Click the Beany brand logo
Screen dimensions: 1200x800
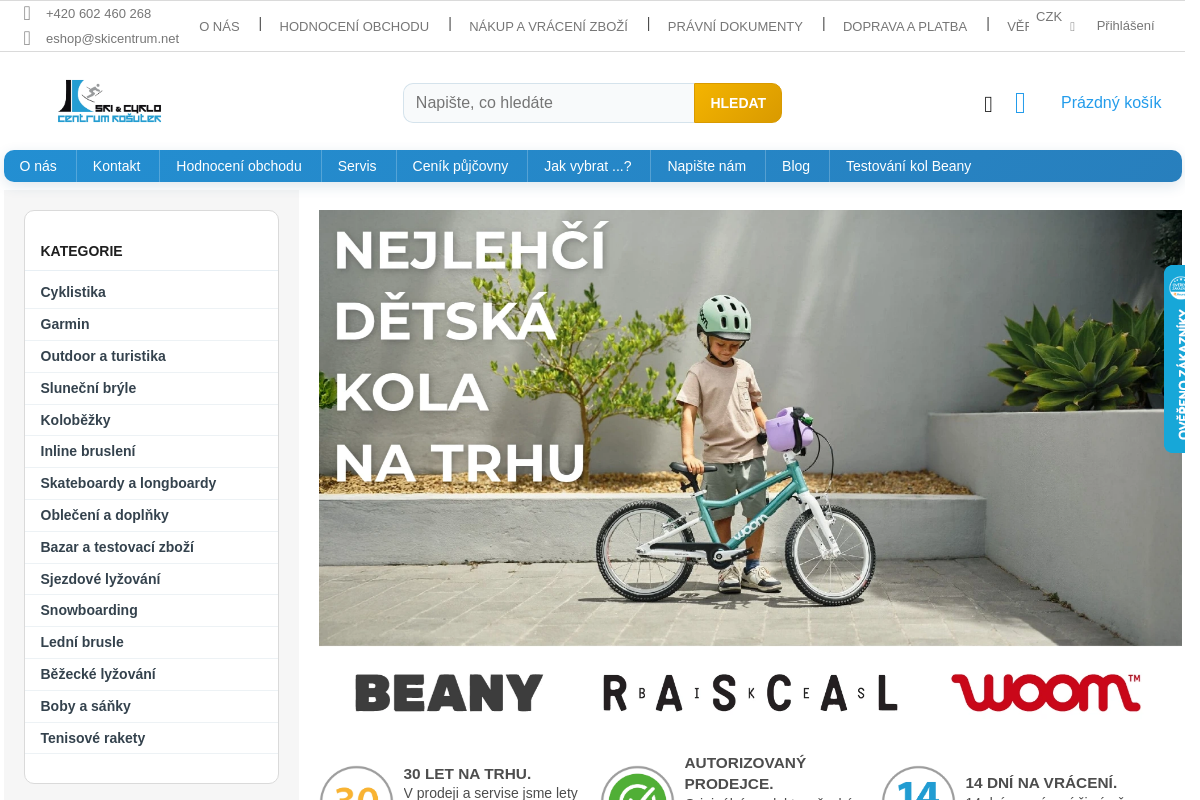click(x=449, y=693)
